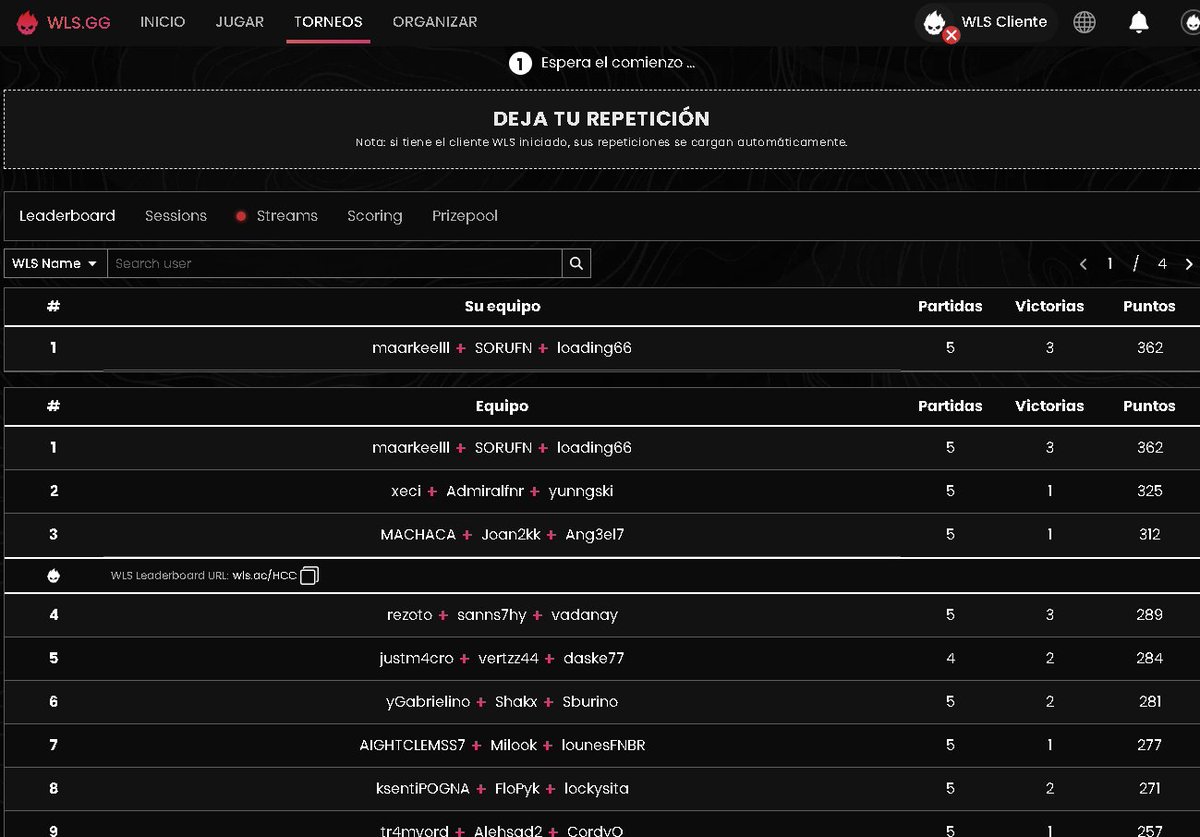The width and height of the screenshot is (1200, 837).
Task: Click player Joan2kk
Action: (x=511, y=535)
